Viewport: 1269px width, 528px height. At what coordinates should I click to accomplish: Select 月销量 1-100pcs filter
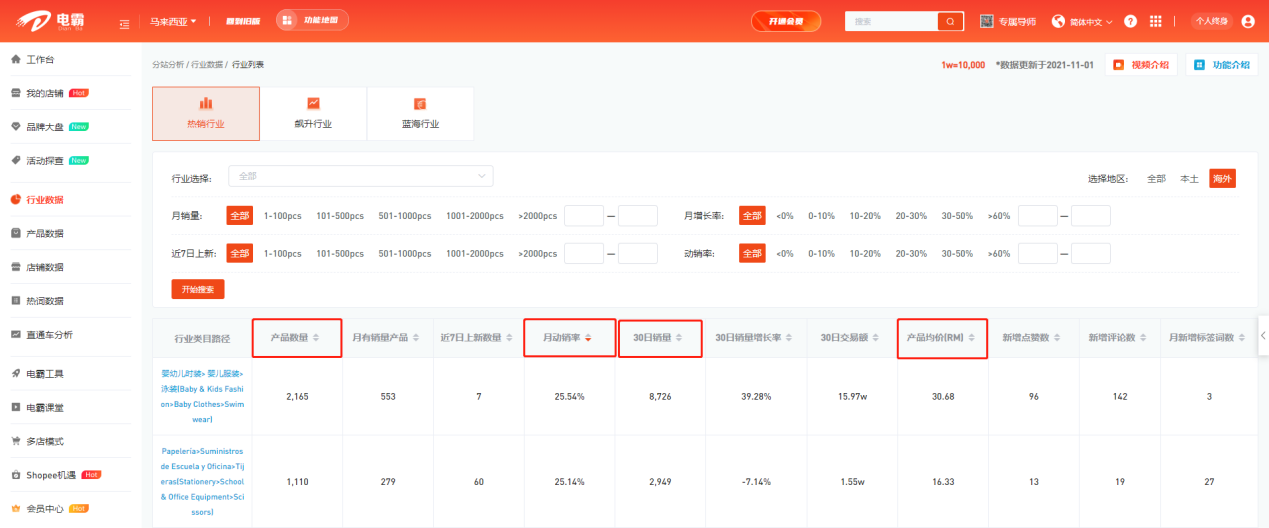coord(282,215)
